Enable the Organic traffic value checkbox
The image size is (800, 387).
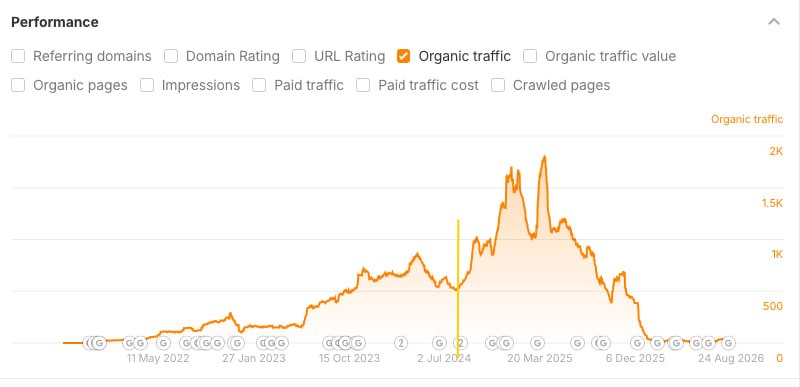click(x=530, y=56)
